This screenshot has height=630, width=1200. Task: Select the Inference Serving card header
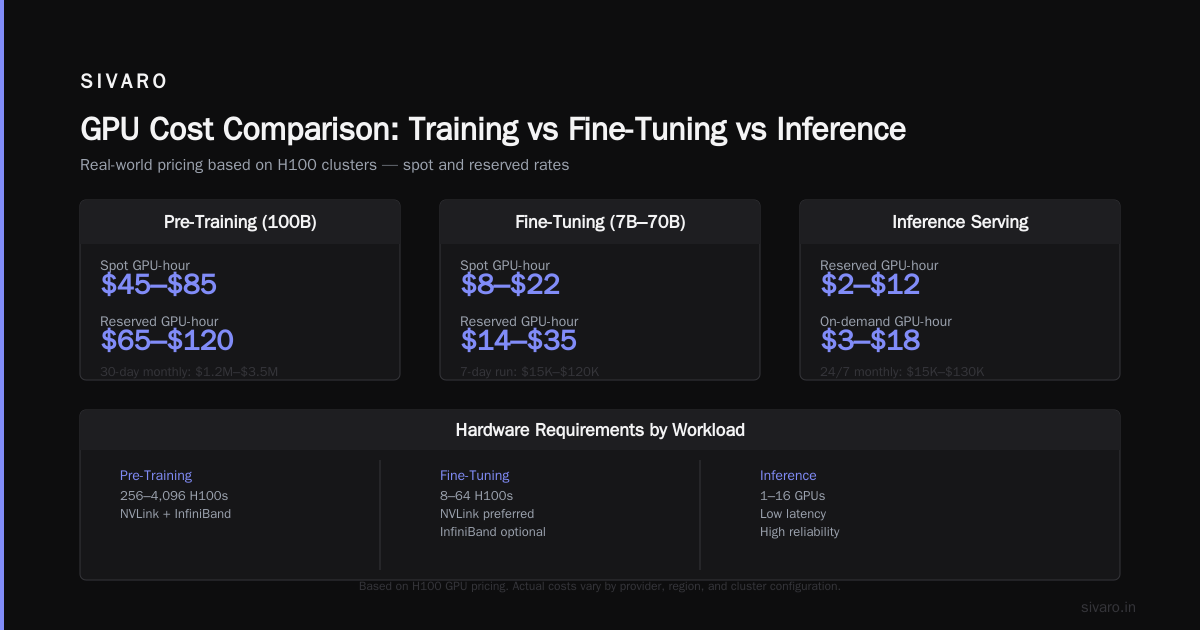click(960, 222)
